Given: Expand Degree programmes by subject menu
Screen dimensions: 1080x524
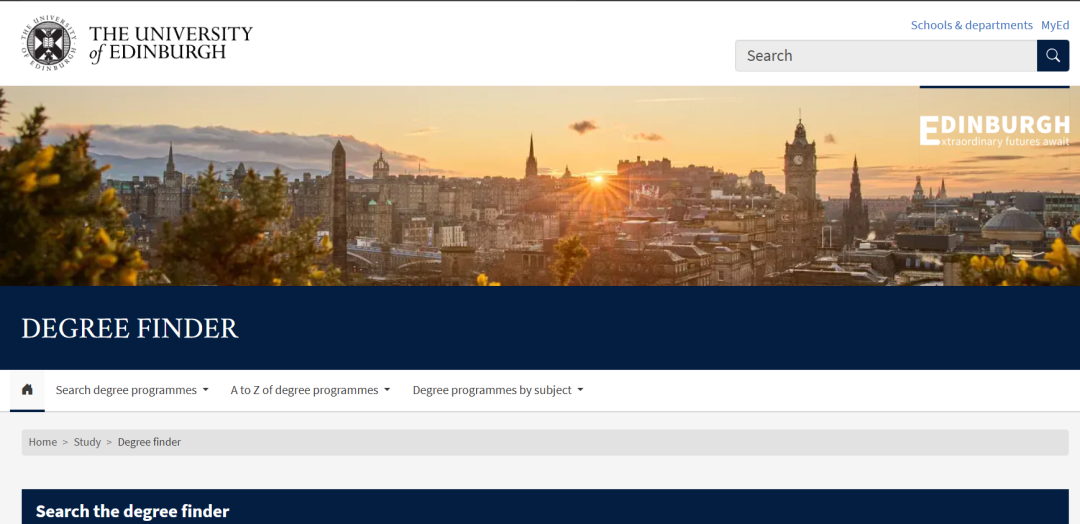Looking at the screenshot, I should pyautogui.click(x=498, y=390).
